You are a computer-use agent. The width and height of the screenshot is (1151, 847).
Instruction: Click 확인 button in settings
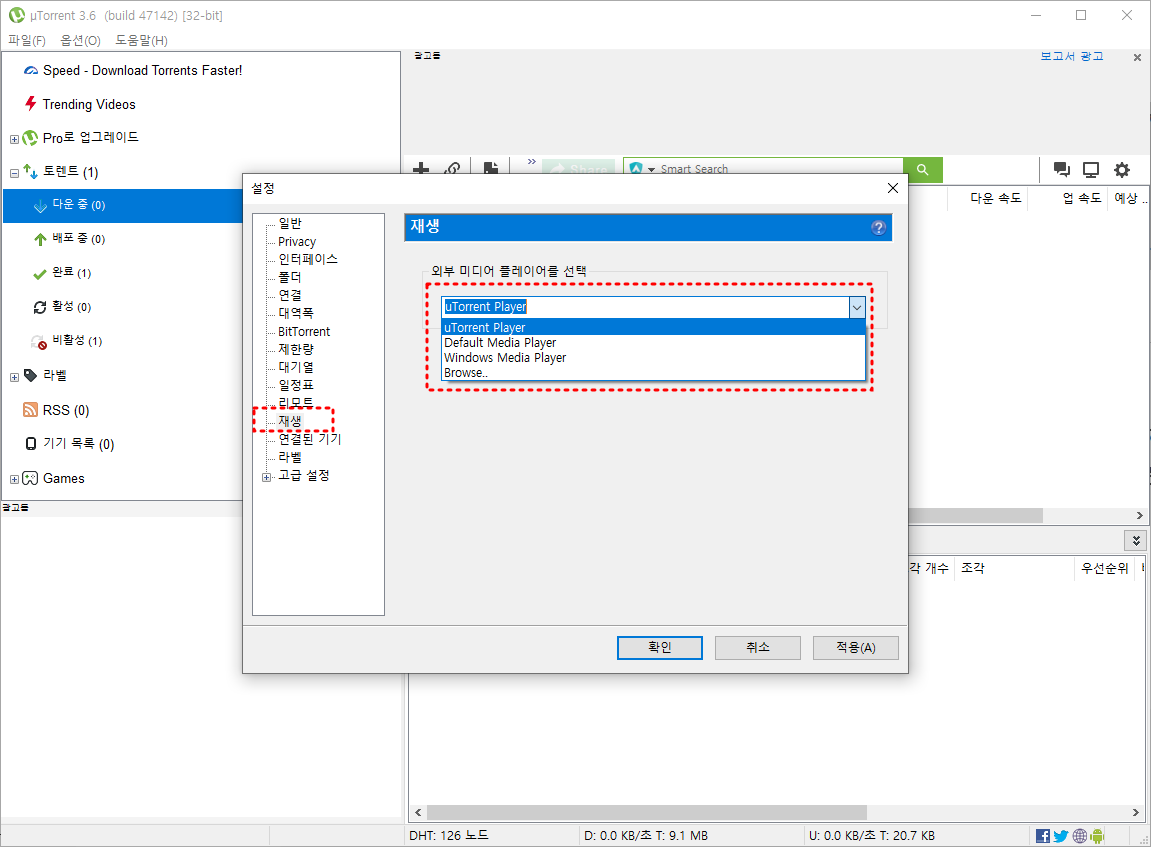(x=659, y=647)
